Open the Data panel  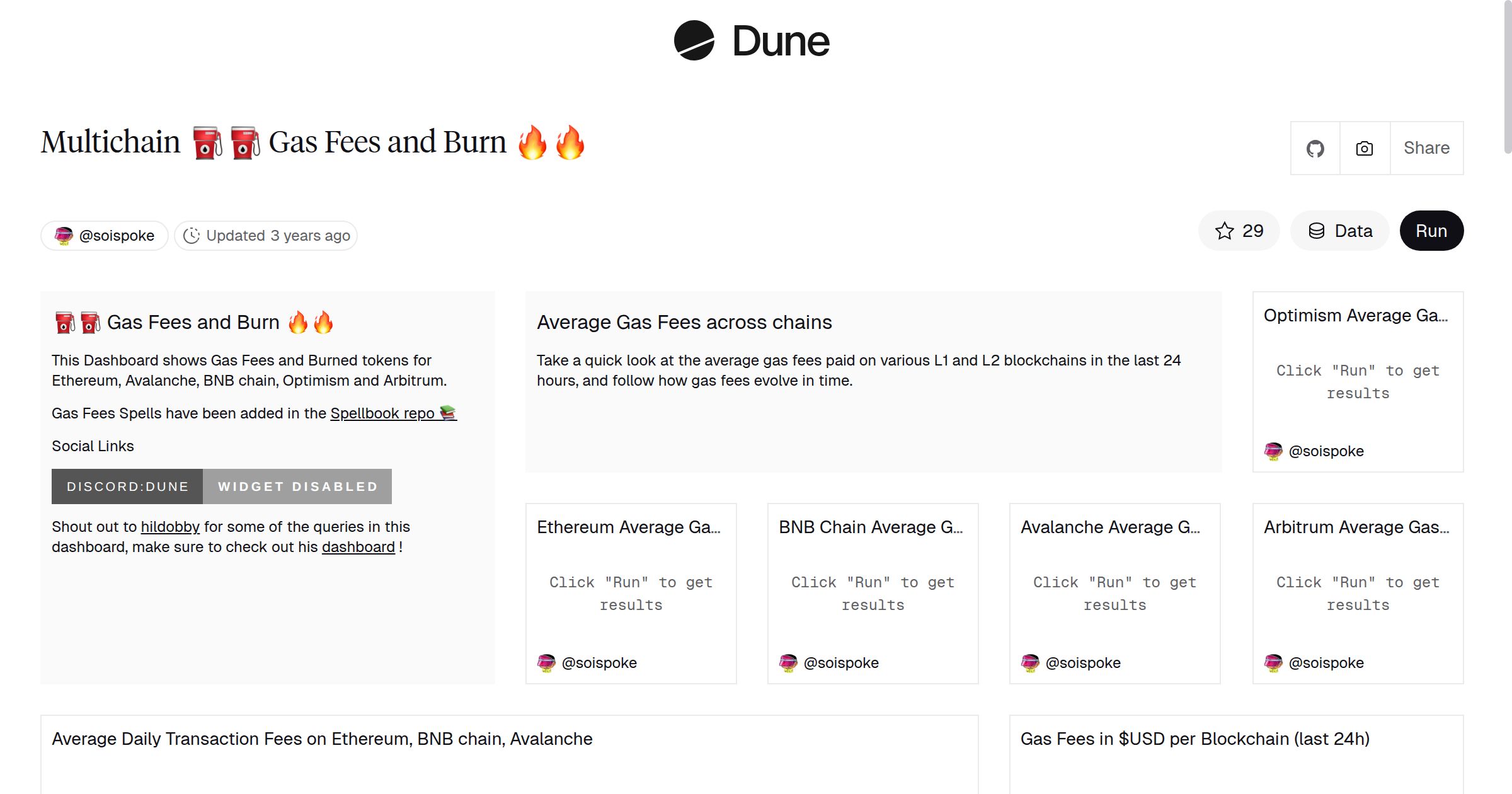click(1339, 231)
